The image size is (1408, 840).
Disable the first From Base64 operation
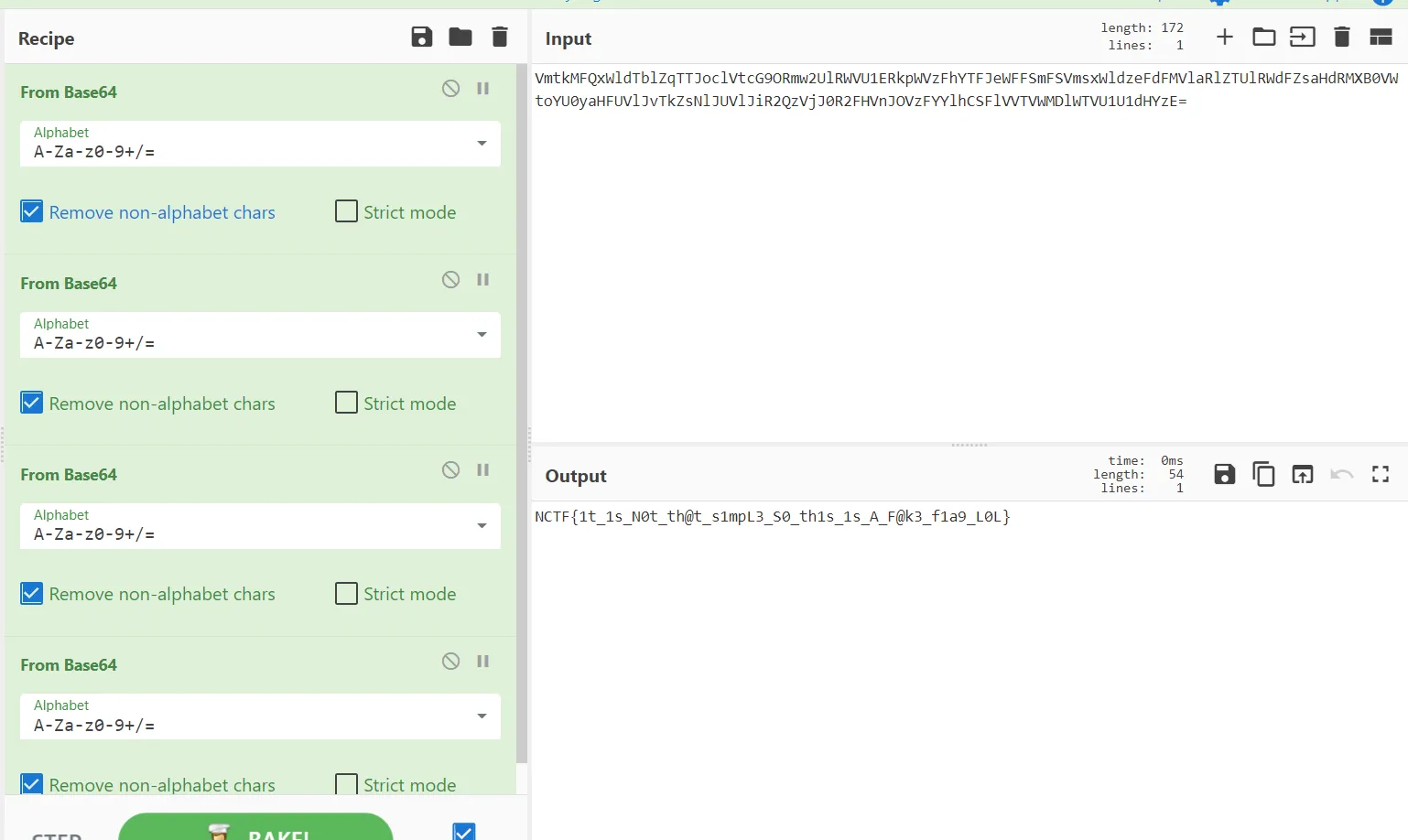[450, 89]
